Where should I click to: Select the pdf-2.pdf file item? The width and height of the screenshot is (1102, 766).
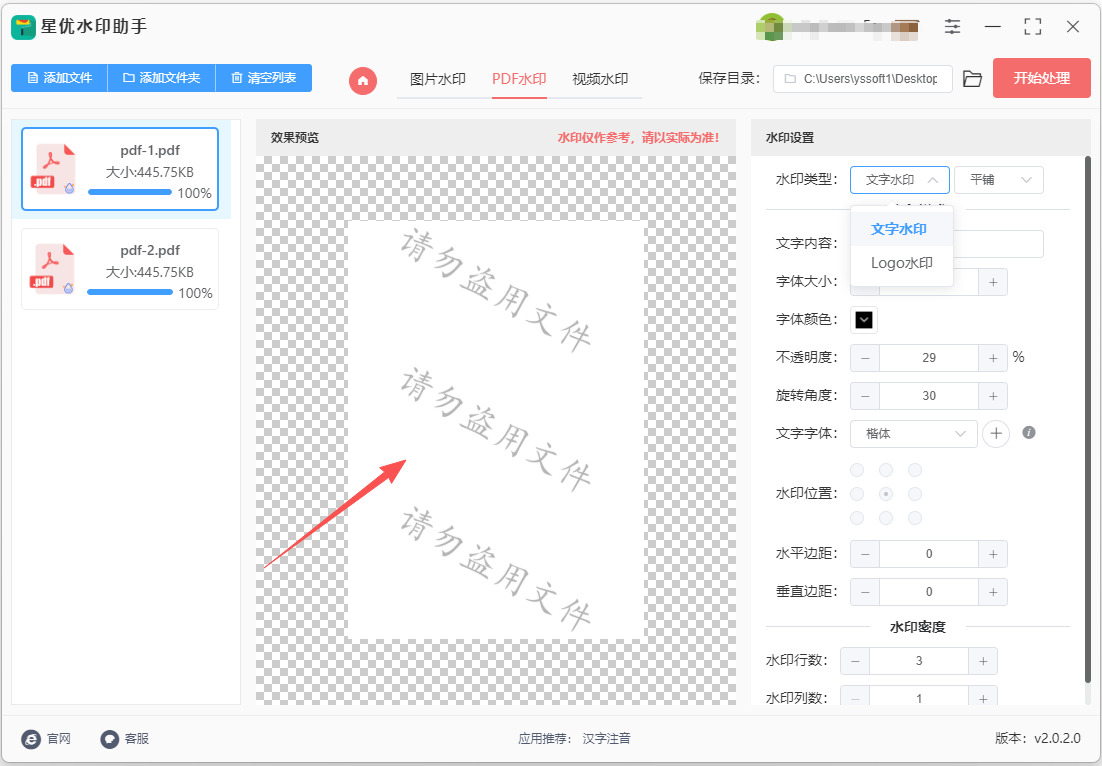[120, 269]
